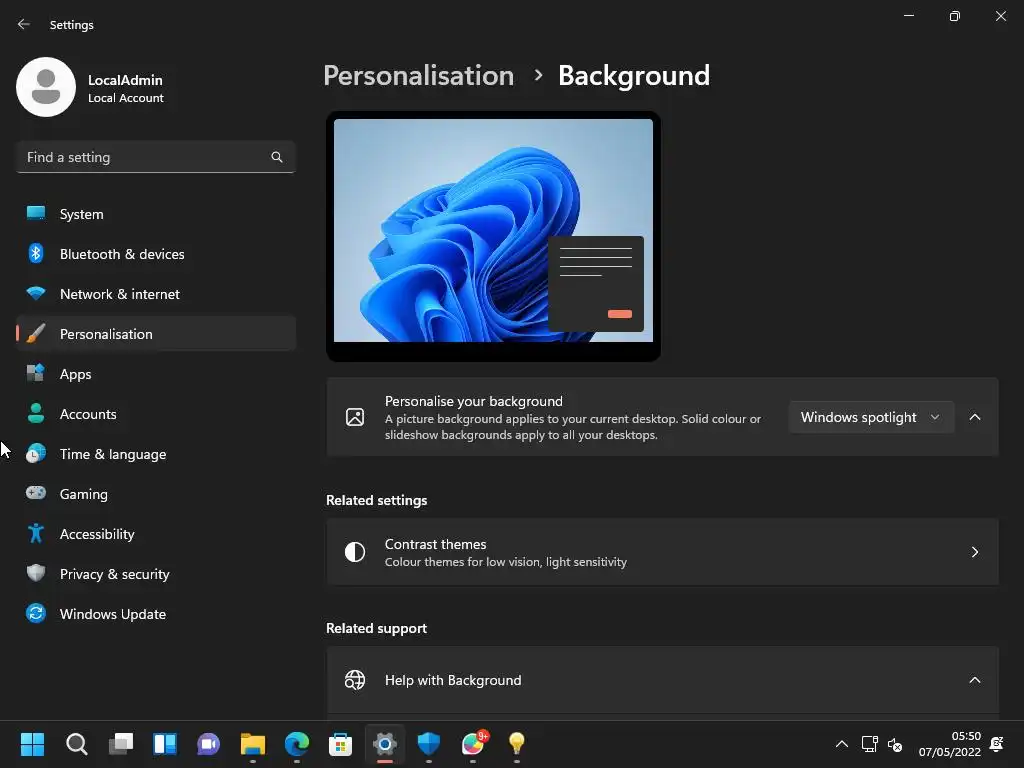
Task: Click the Gaming controller icon
Action: (x=36, y=493)
